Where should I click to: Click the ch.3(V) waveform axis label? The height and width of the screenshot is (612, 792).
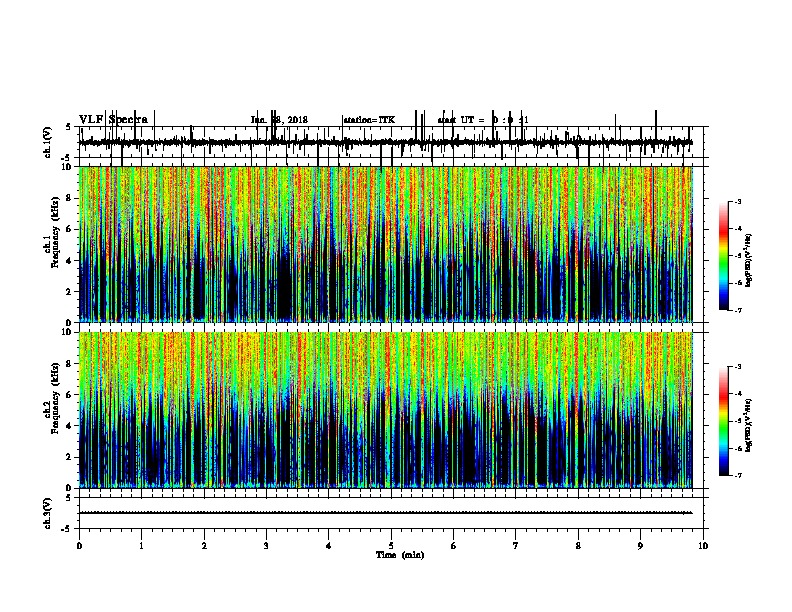point(48,513)
